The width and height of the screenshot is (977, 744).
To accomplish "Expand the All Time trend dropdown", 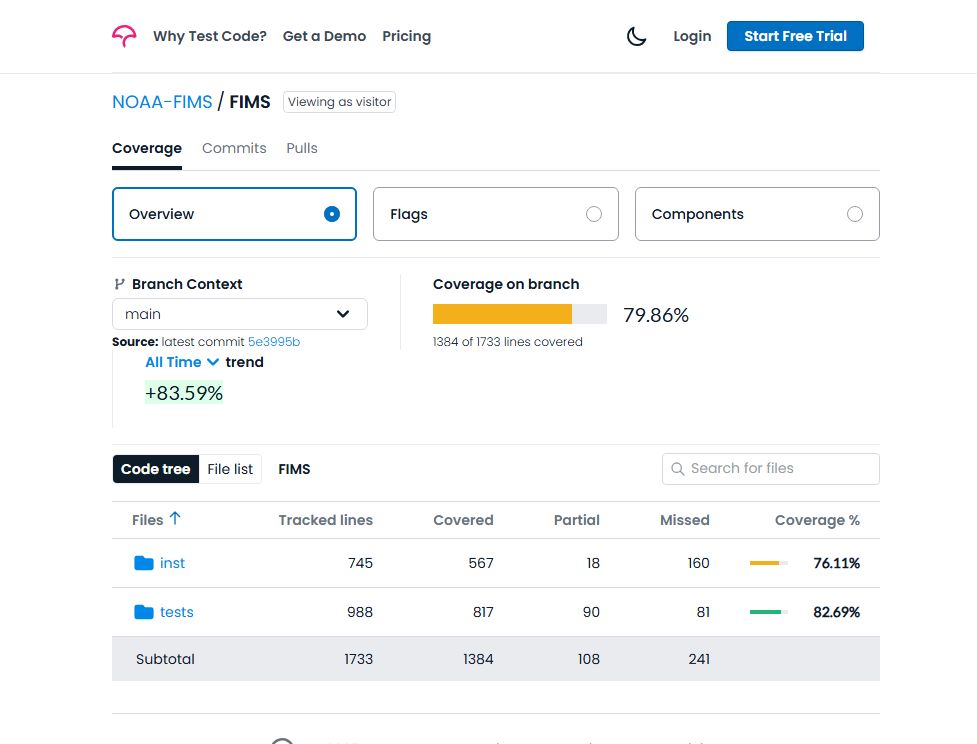I will pyautogui.click(x=182, y=362).
